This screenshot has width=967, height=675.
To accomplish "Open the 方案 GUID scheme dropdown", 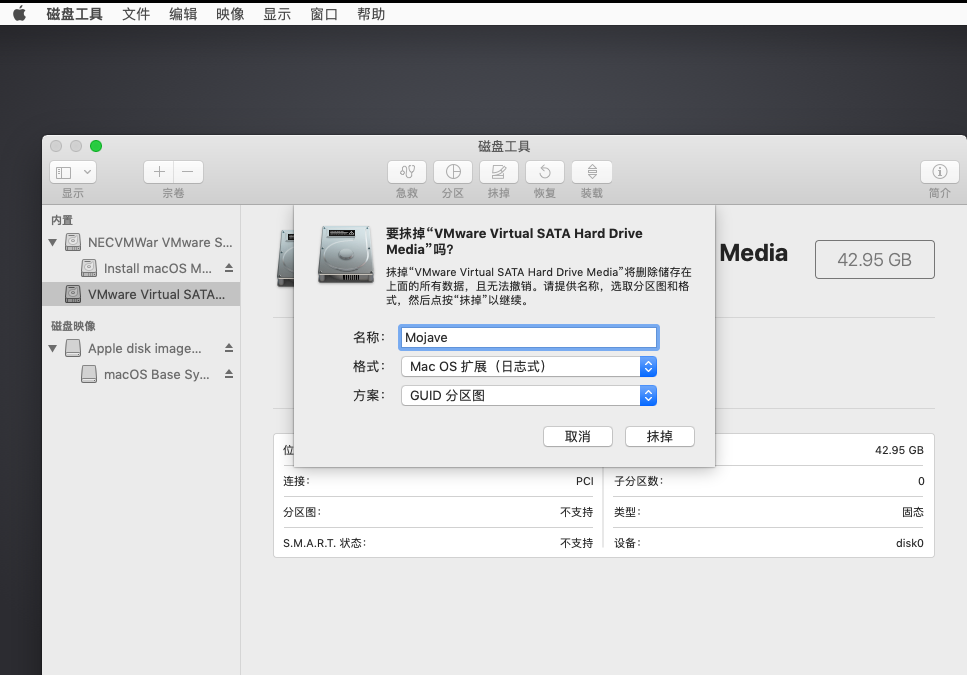I will point(529,395).
